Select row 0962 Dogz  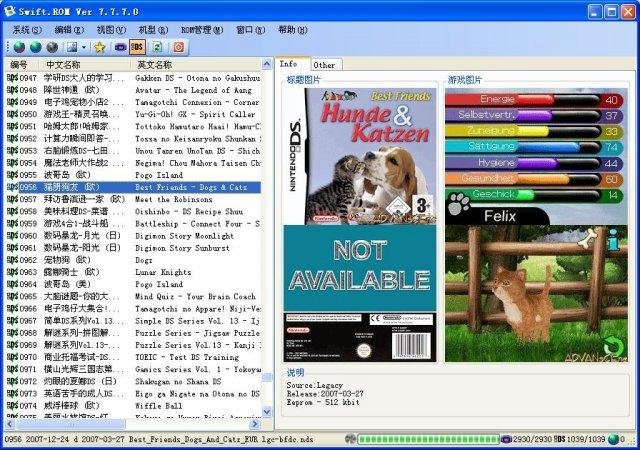click(133, 260)
